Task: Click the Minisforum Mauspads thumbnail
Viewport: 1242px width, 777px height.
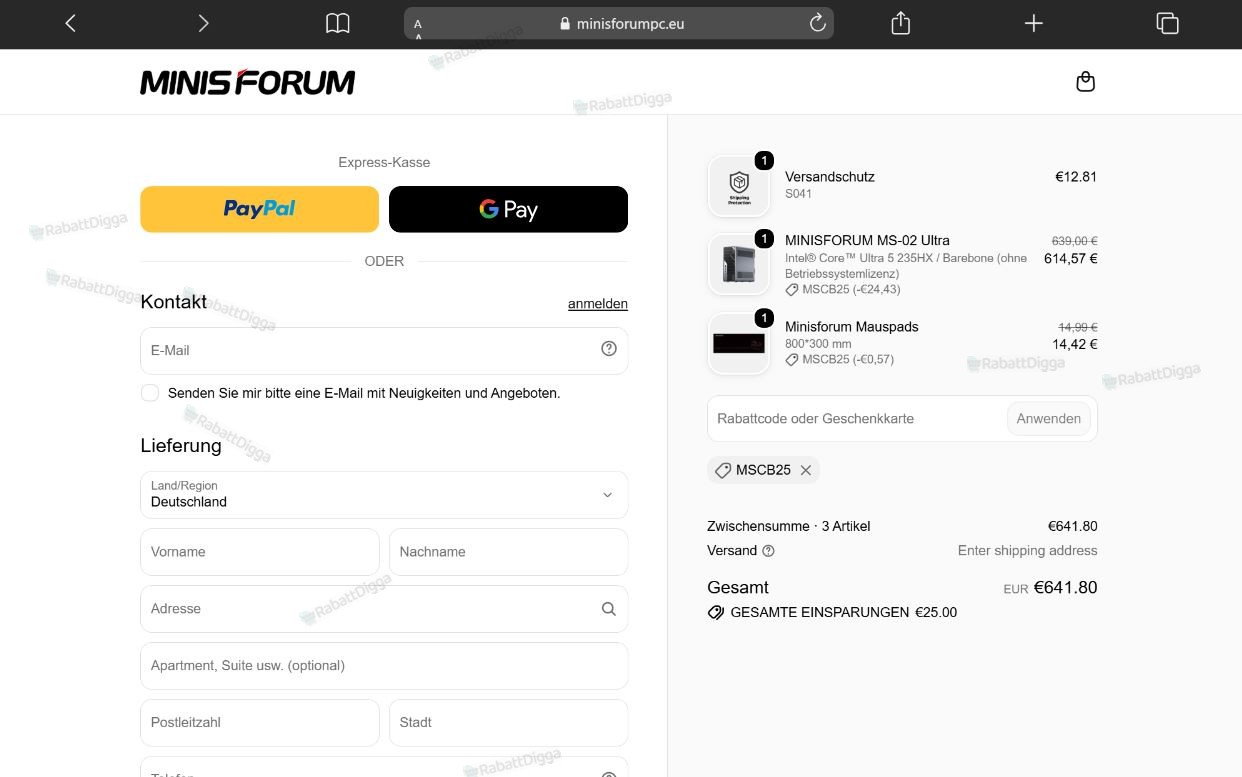Action: point(739,343)
